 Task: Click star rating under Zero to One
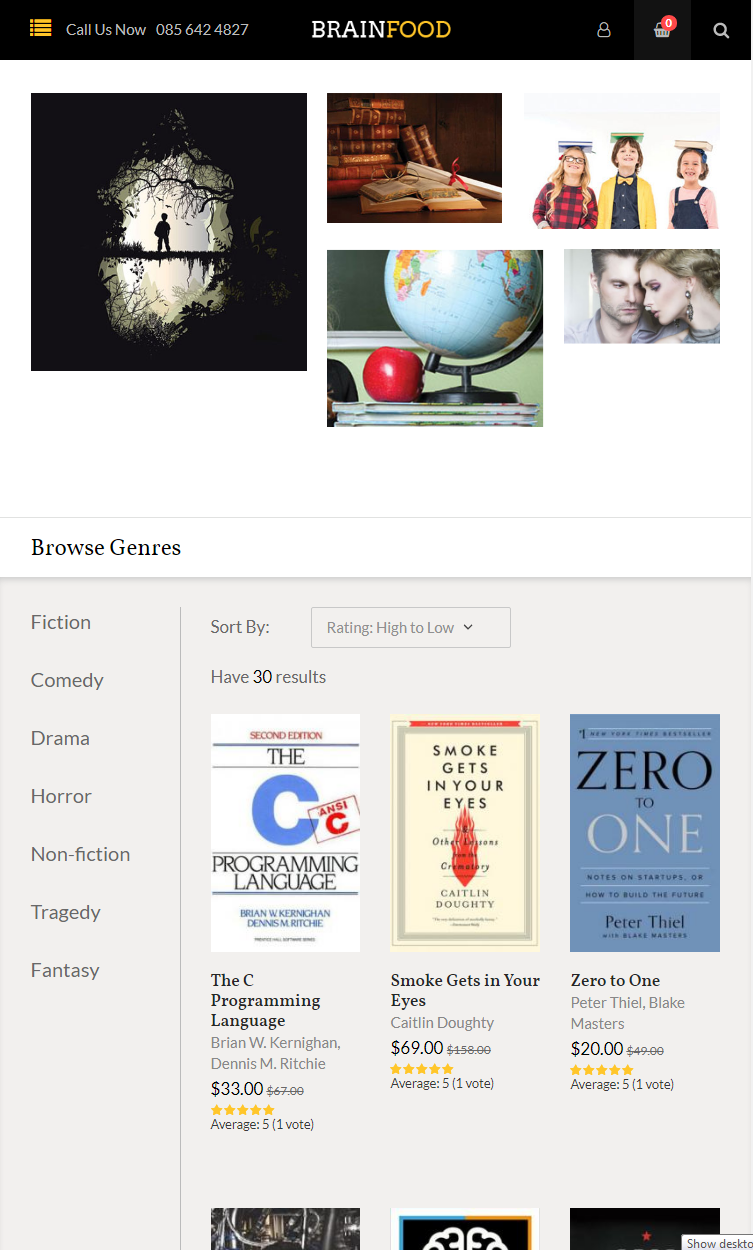(x=602, y=1070)
